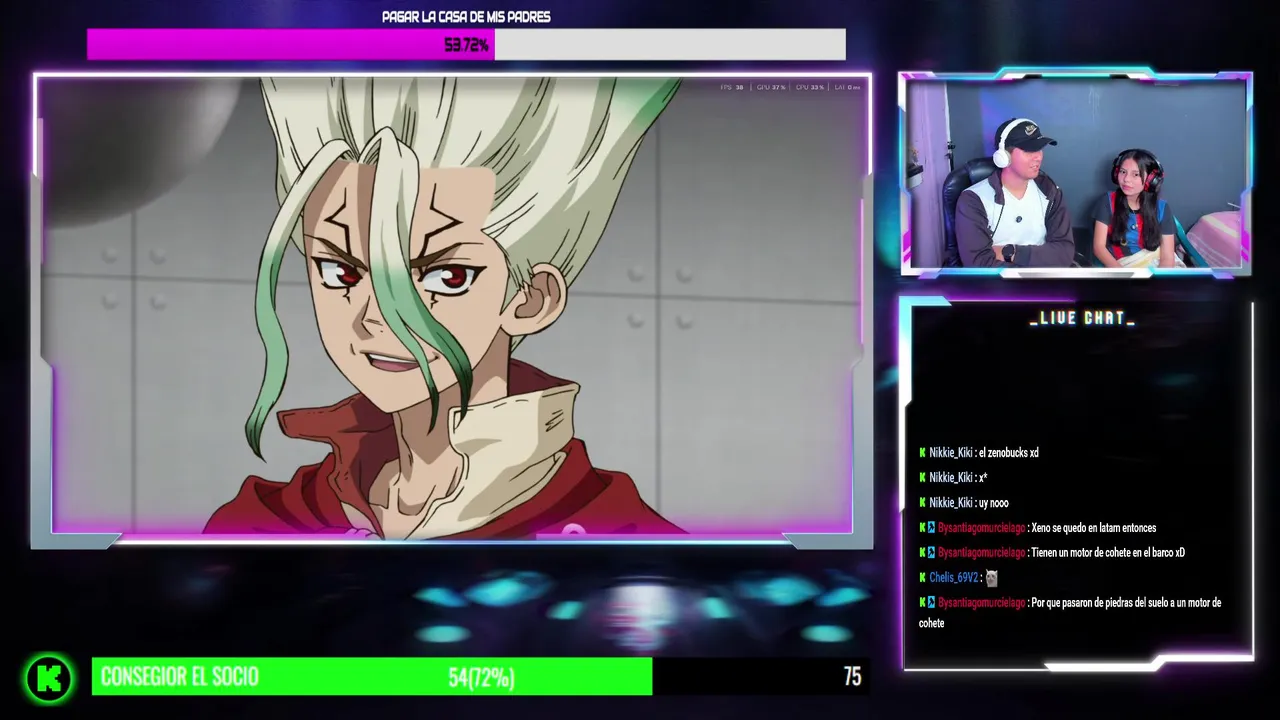This screenshot has width=1280, height=720.
Task: Click Kick icon in 'Xeno se quedo' row
Action: 922,528
